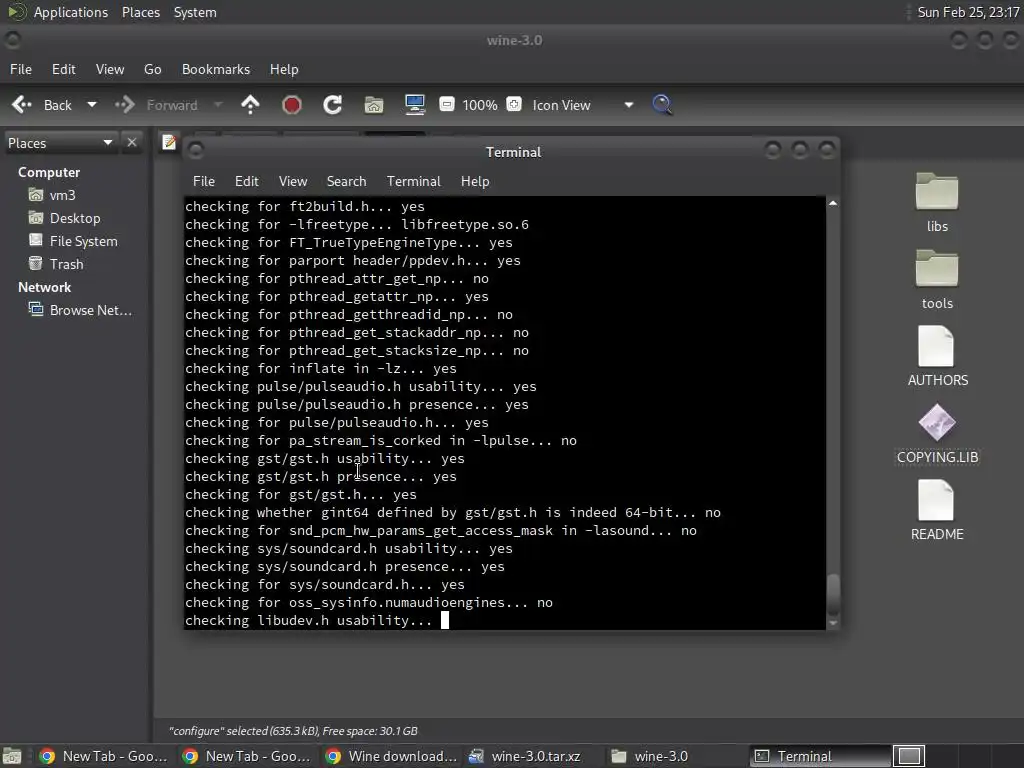The image size is (1024, 768).
Task: Zoom out with the minus icon
Action: pos(447,104)
